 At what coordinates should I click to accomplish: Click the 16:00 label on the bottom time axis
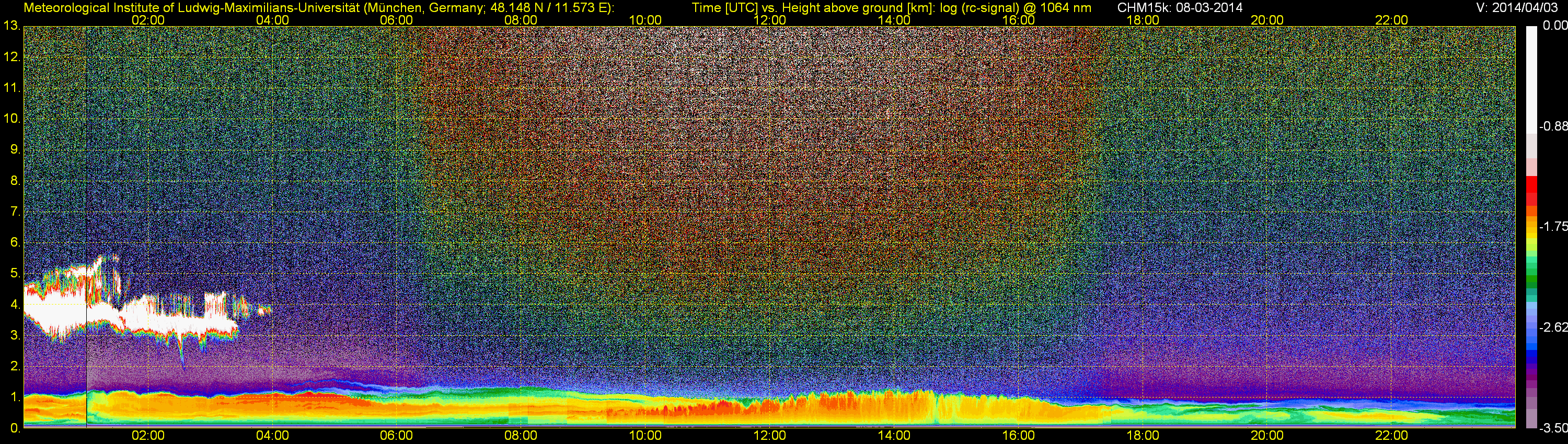tap(1018, 436)
